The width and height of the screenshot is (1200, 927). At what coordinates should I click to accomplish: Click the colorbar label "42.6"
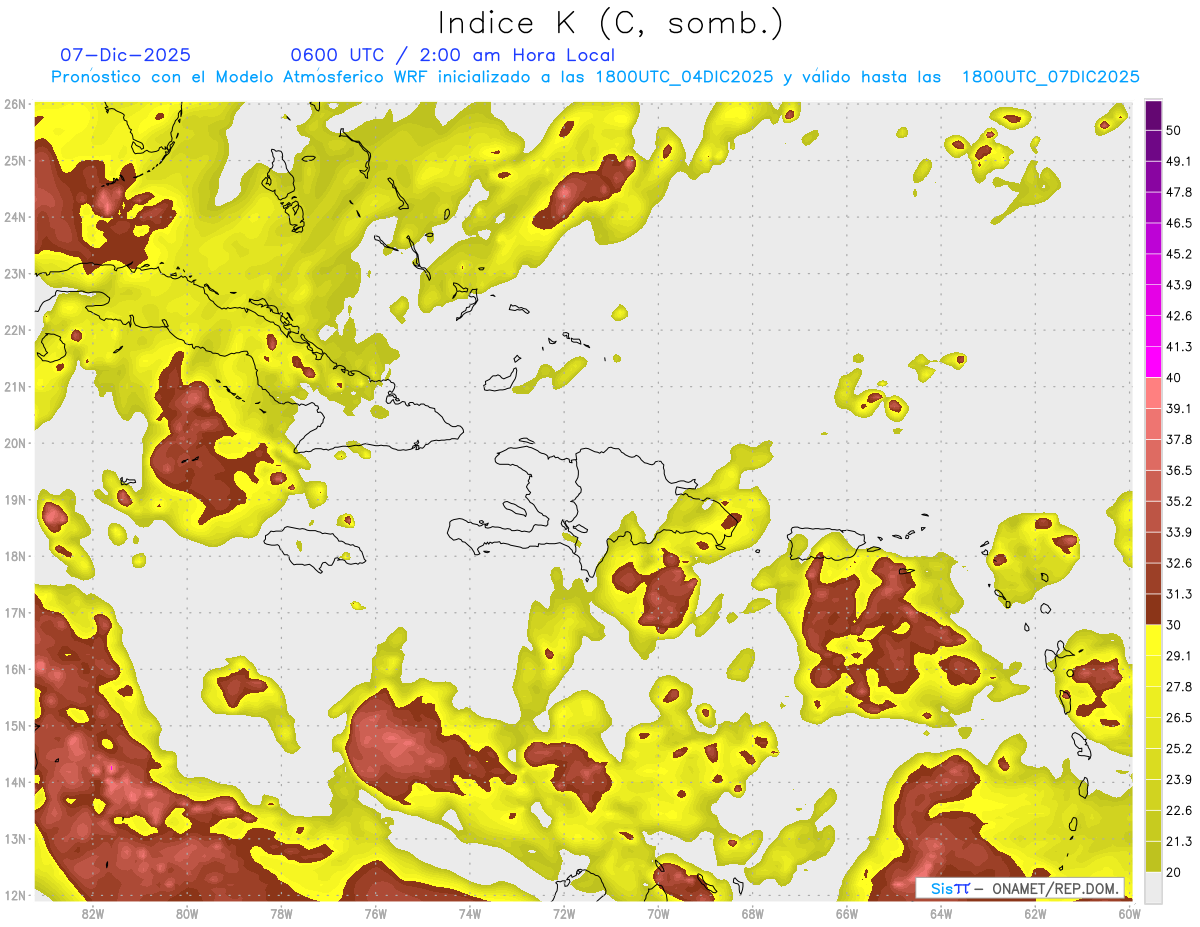(x=1178, y=316)
